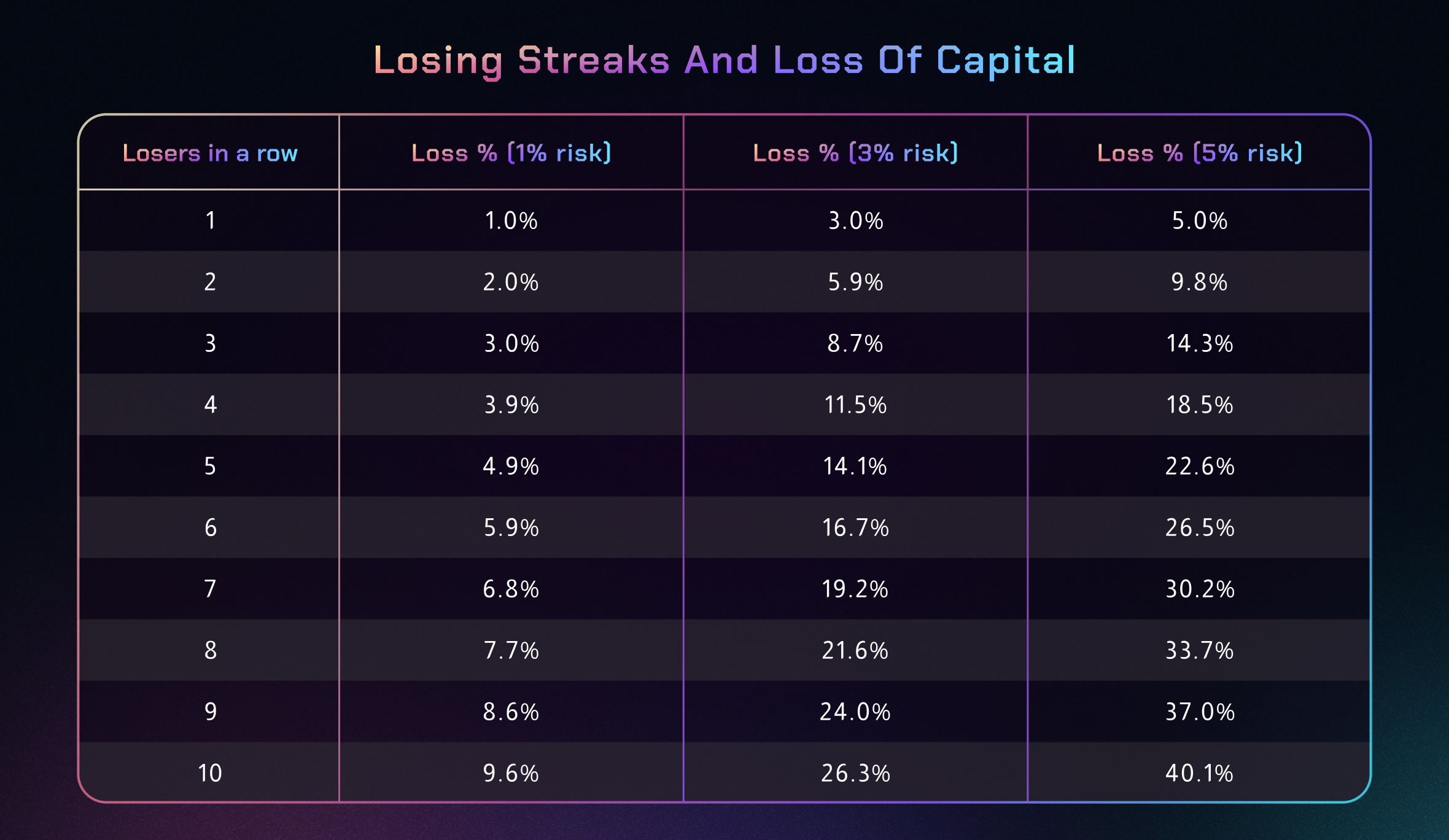1449x840 pixels.
Task: Select row number 6 in the first column
Action: pos(210,527)
